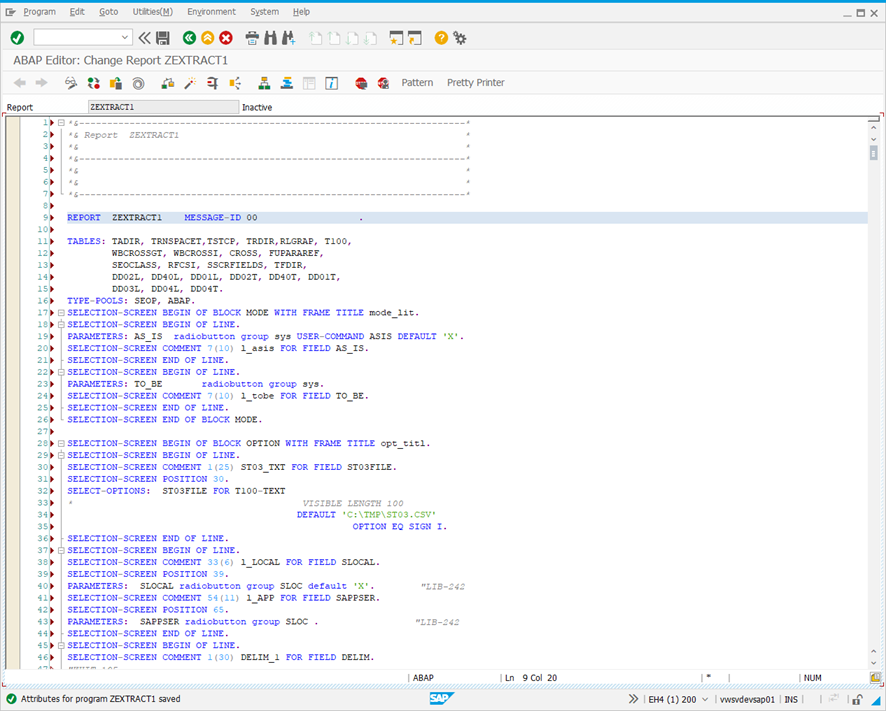This screenshot has height=711, width=886.
Task: Click the Direct Processing test icon
Action: tap(212, 83)
